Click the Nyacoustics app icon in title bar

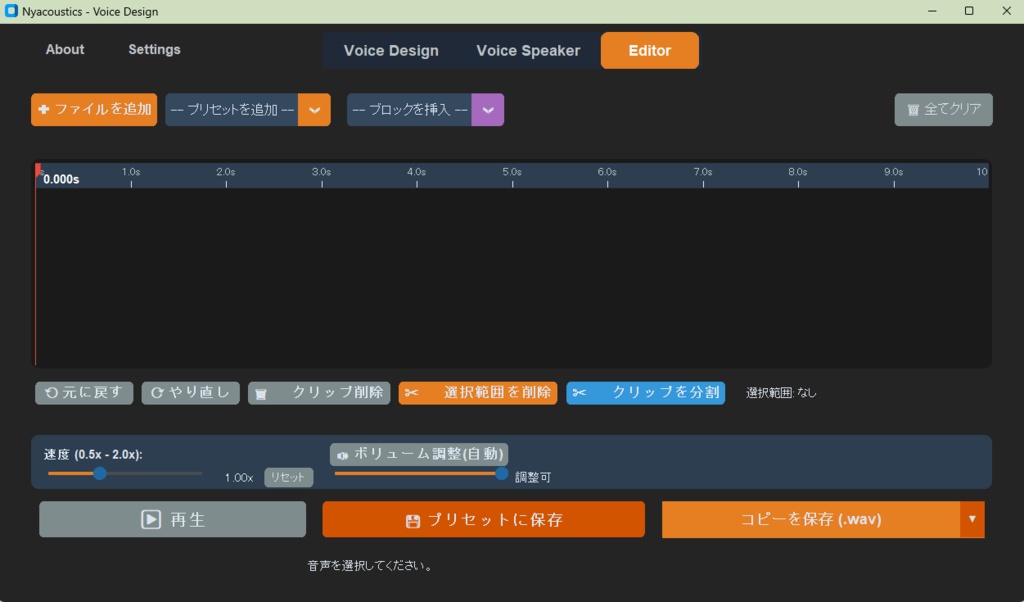(x=11, y=11)
